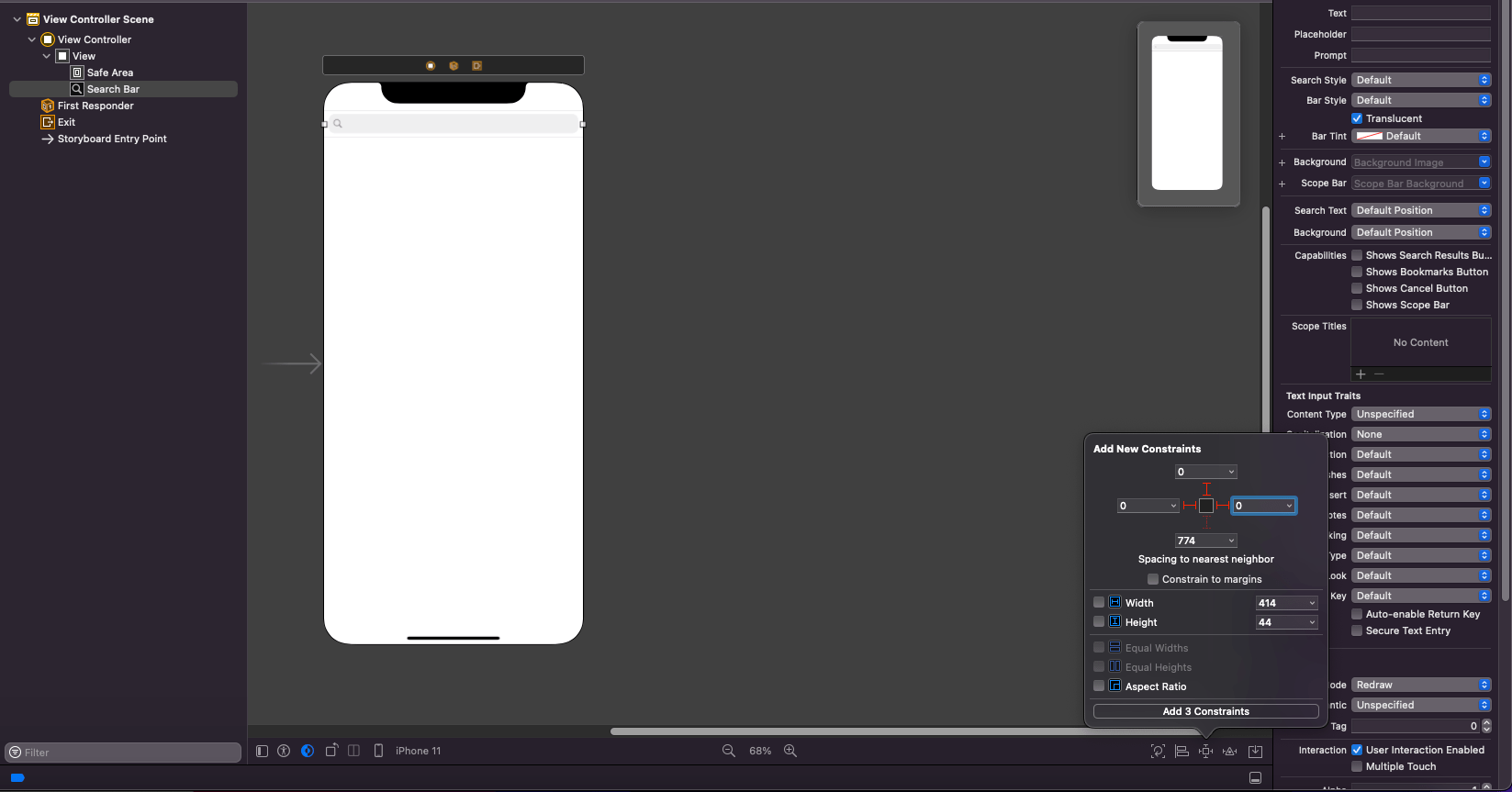Enable Shows Cancel Button checkbox
The height and width of the screenshot is (792, 1512).
tap(1357, 288)
